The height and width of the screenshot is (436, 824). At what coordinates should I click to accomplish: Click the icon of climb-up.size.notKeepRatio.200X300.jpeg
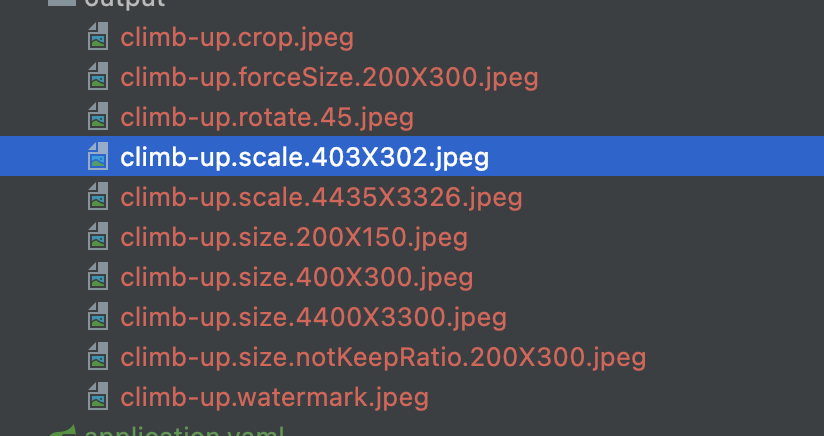pyautogui.click(x=97, y=358)
